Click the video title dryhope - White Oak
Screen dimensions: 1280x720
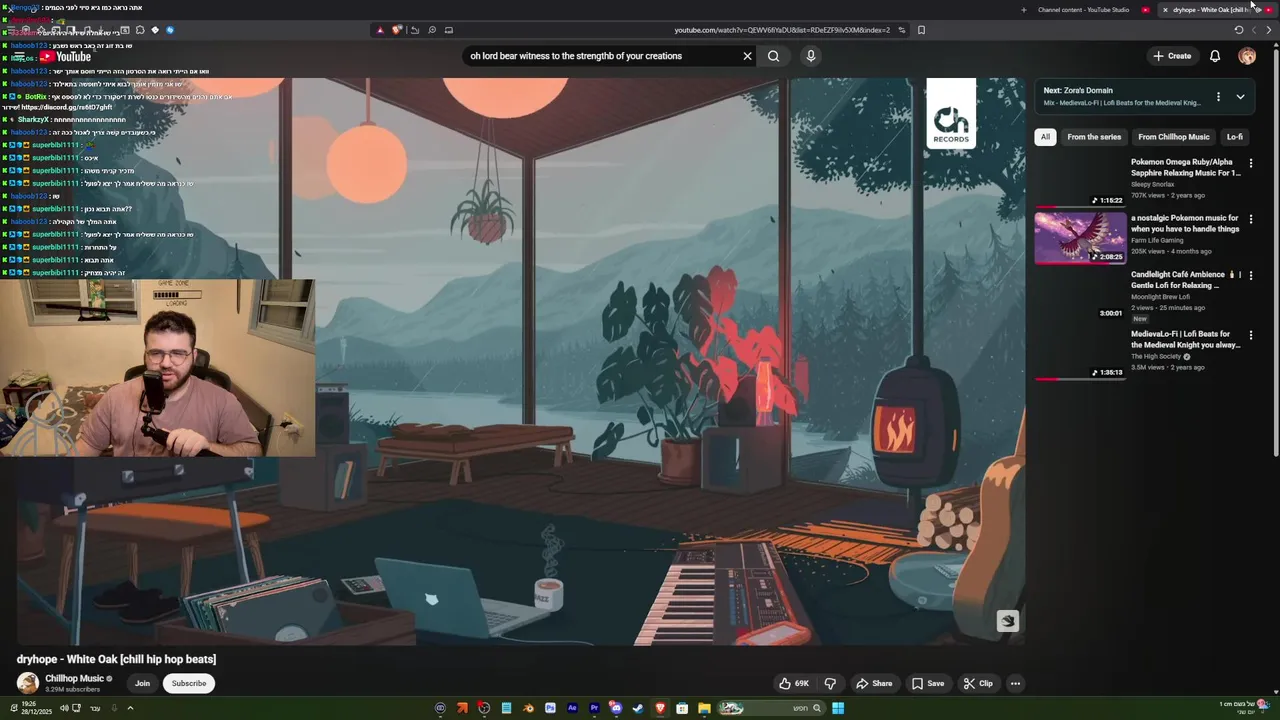(116, 659)
